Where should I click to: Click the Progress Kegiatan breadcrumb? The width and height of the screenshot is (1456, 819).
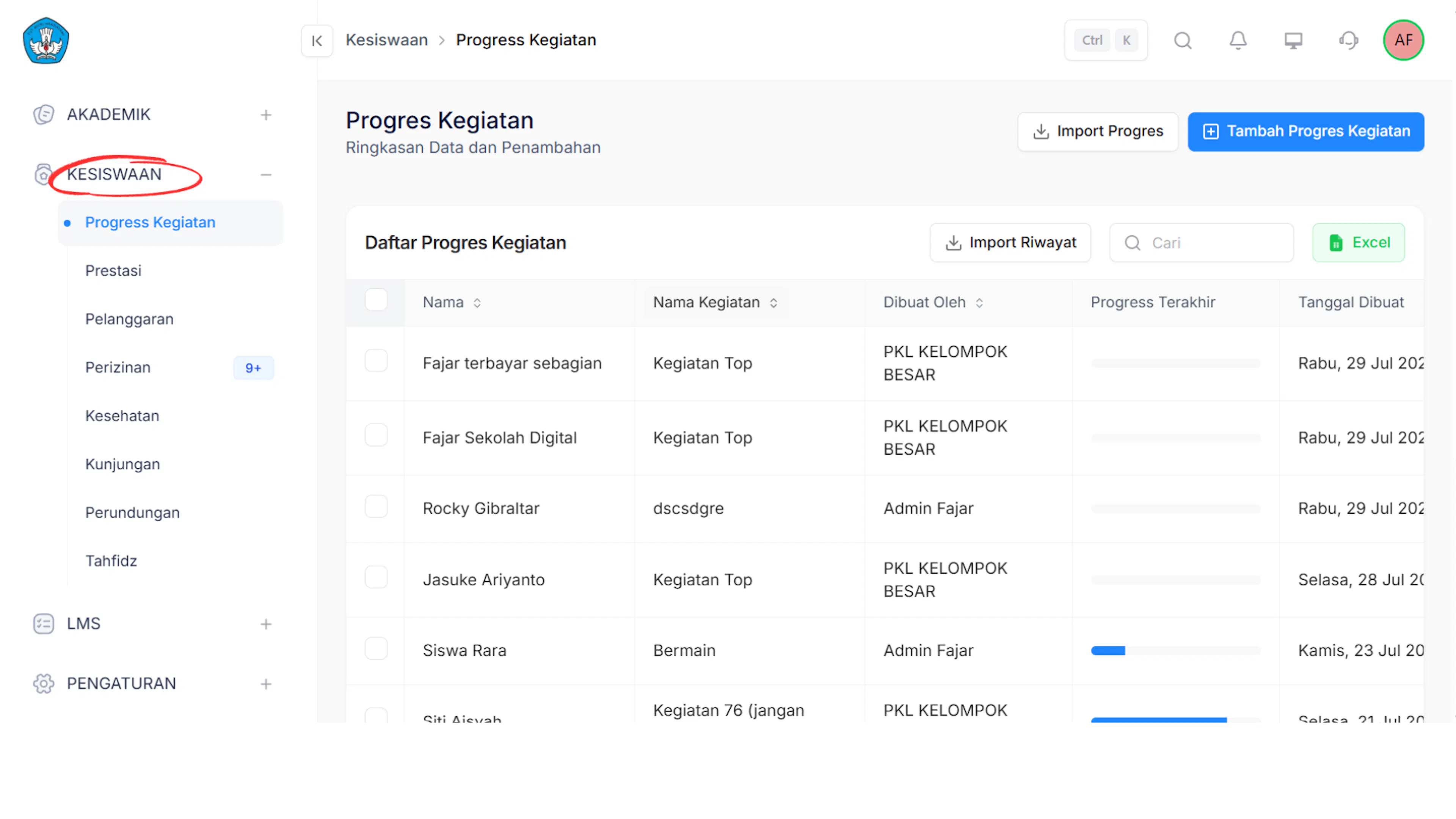click(526, 40)
